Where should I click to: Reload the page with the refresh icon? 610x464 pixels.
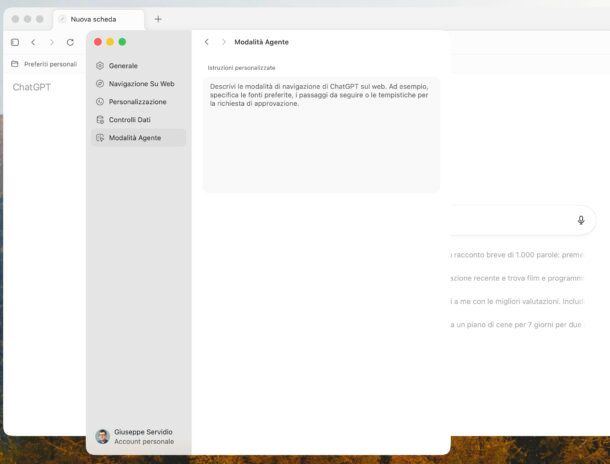[x=70, y=42]
